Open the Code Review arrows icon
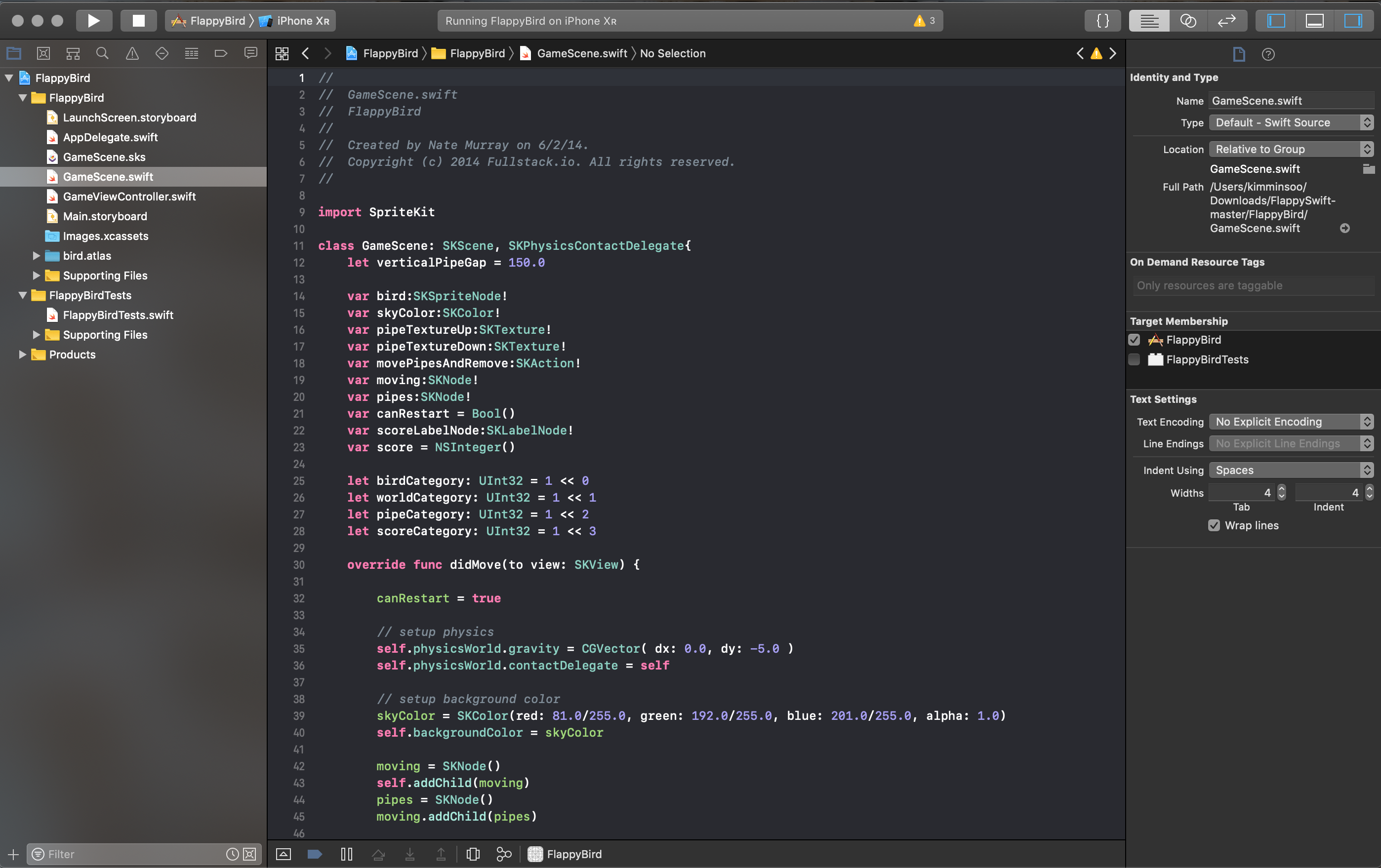Image resolution: width=1381 pixels, height=868 pixels. click(1227, 21)
